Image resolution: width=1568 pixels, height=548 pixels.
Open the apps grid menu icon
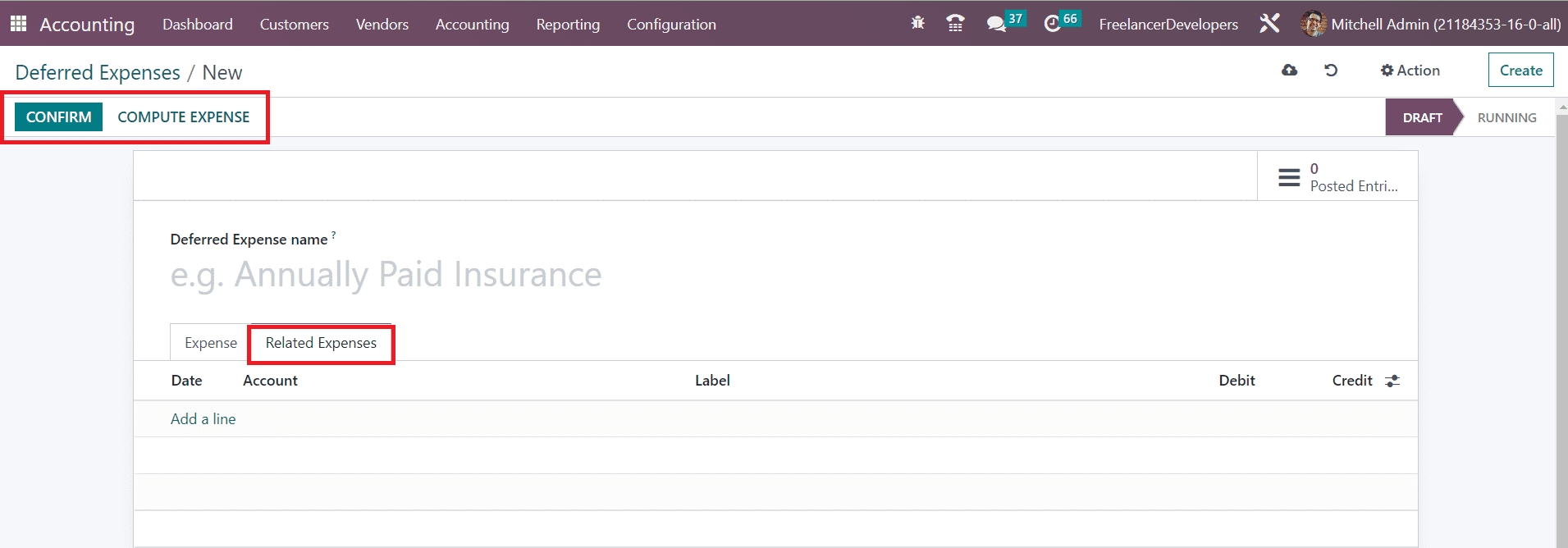[18, 24]
